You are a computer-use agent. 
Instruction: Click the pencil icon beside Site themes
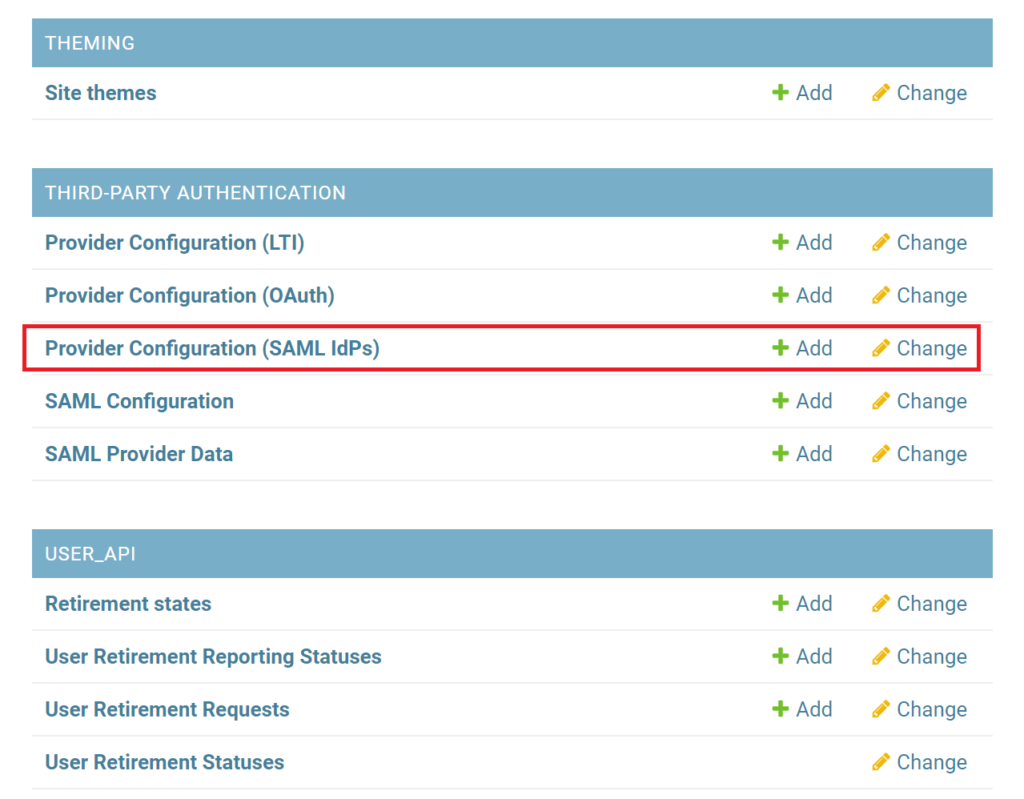(880, 93)
